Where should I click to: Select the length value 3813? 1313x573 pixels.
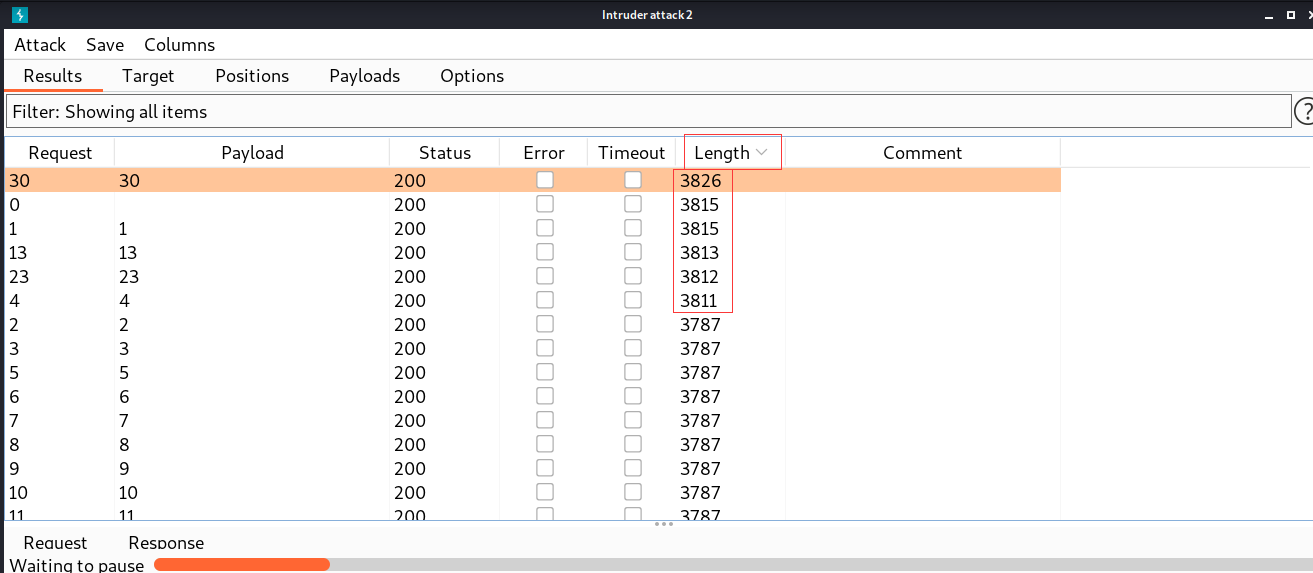pyautogui.click(x=700, y=253)
